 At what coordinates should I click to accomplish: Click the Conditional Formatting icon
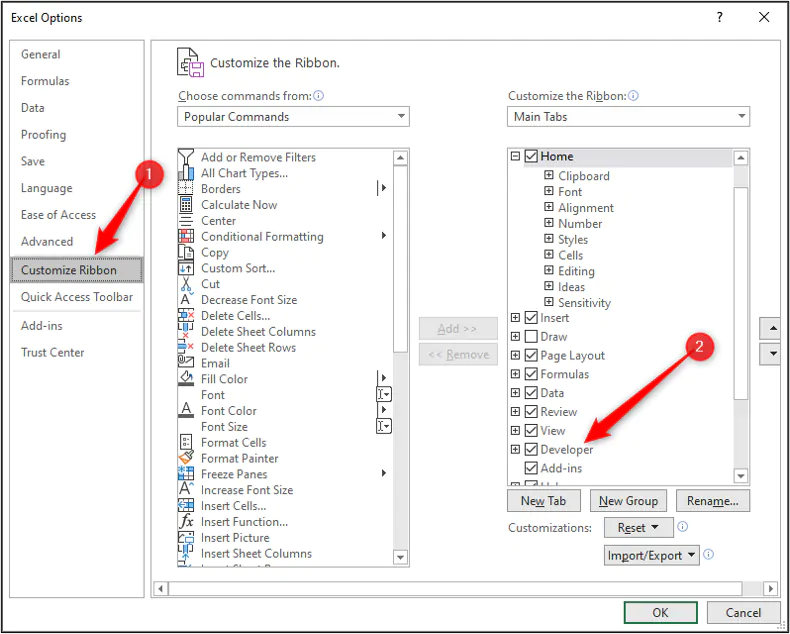pyautogui.click(x=186, y=236)
